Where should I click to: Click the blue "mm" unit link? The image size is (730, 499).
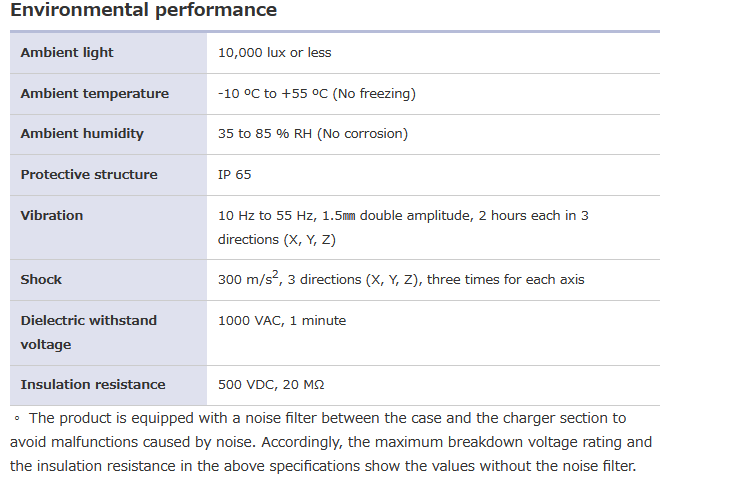(x=349, y=216)
